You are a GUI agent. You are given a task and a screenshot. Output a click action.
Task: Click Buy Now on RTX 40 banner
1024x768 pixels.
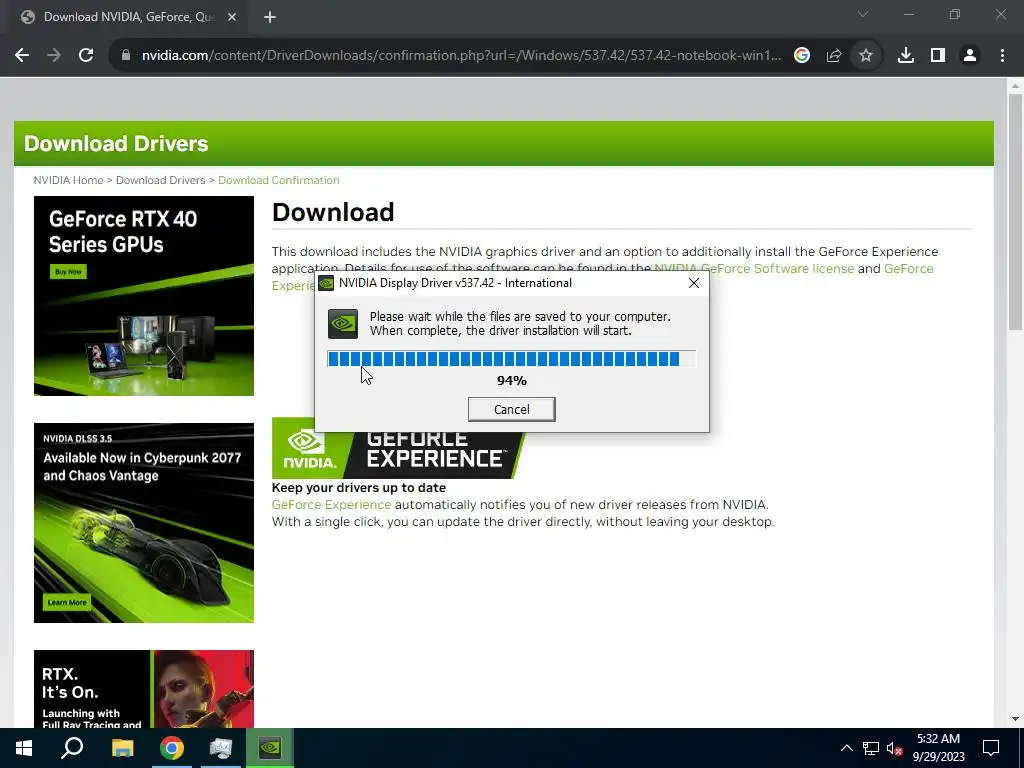(69, 272)
